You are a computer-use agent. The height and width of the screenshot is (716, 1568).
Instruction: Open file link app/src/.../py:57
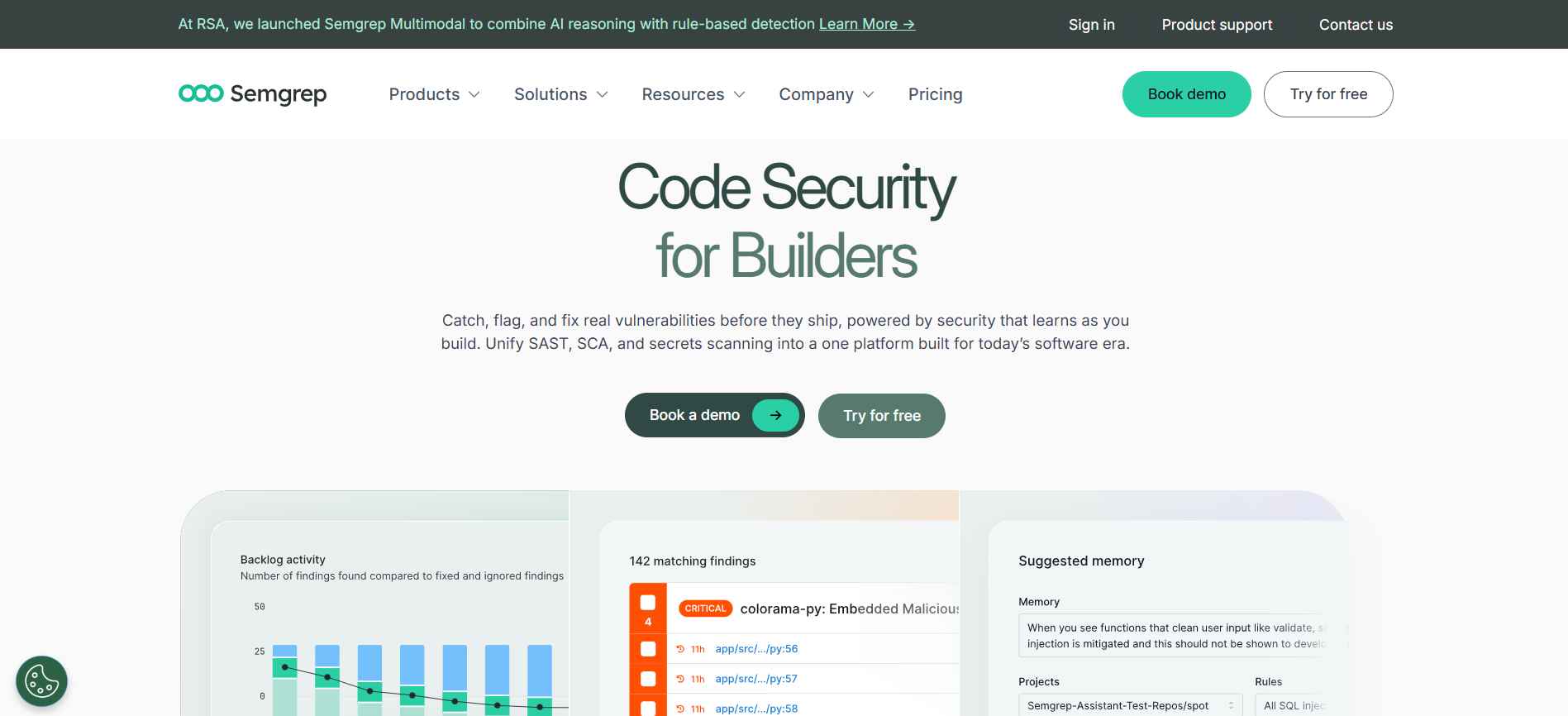[756, 679]
